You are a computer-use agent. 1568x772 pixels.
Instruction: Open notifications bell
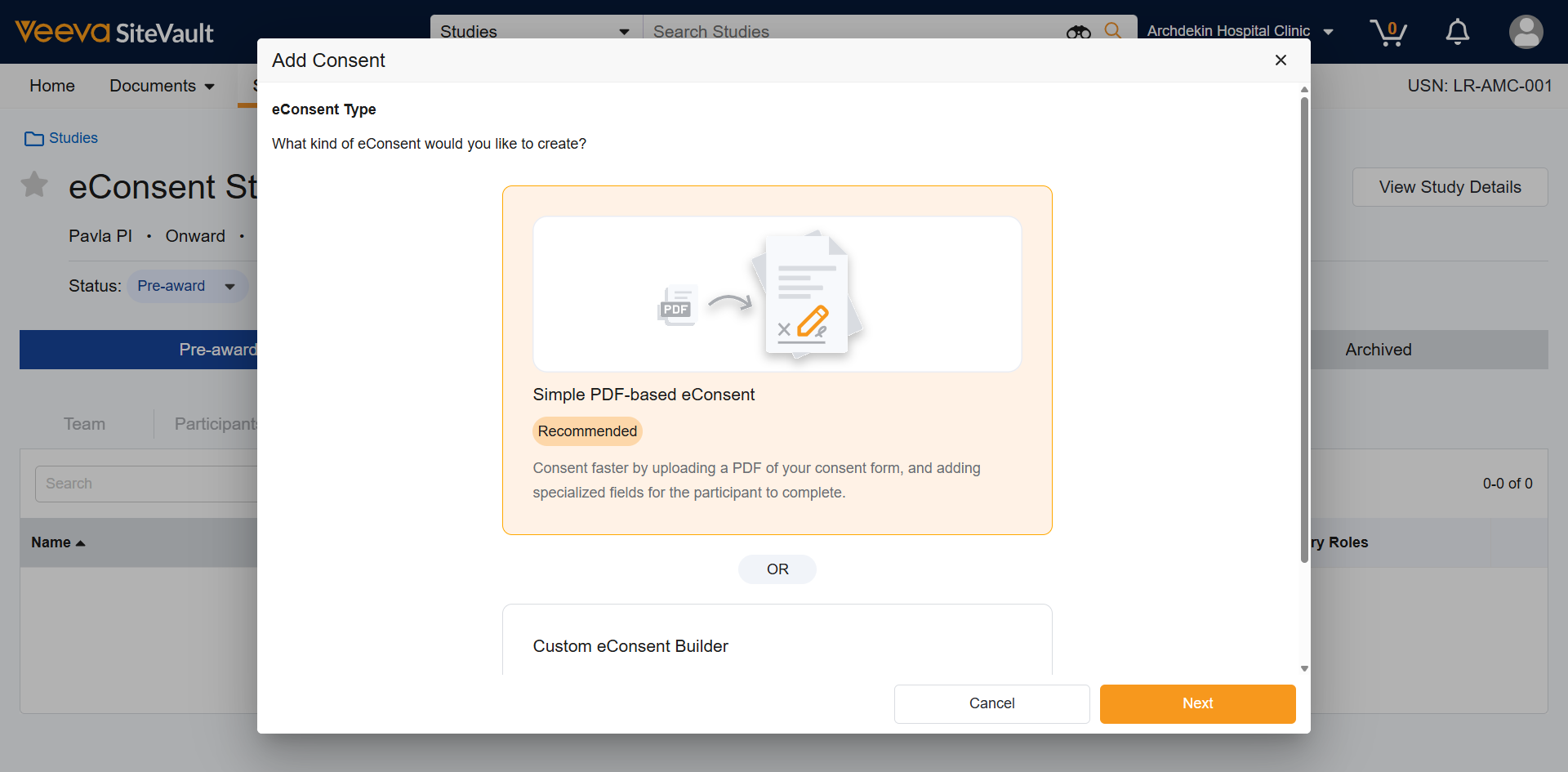[1457, 32]
